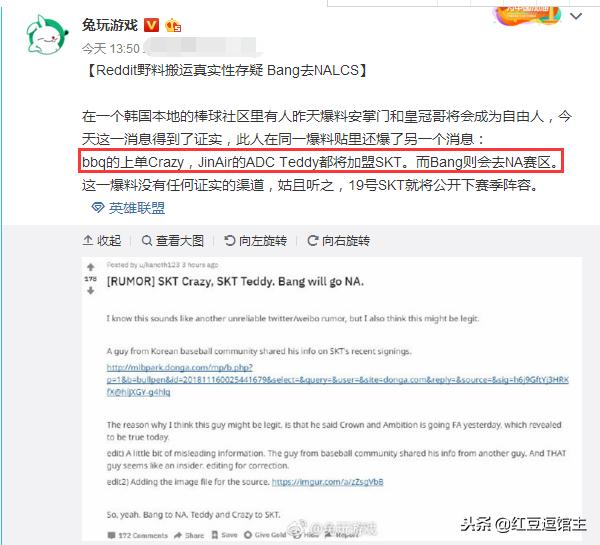Open the imgur.com source link
The height and width of the screenshot is (545, 600).
click(328, 482)
